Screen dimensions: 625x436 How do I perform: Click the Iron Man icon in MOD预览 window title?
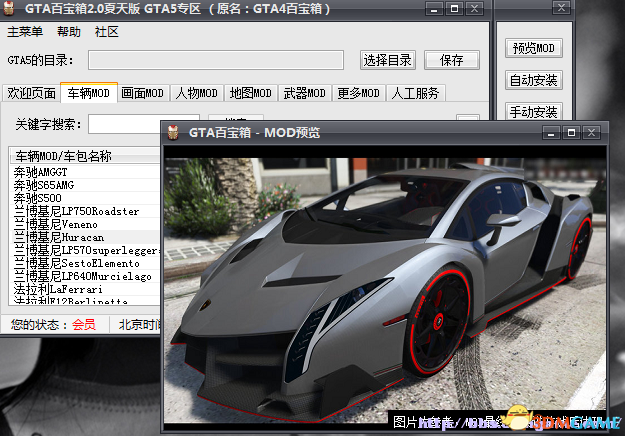click(x=173, y=132)
